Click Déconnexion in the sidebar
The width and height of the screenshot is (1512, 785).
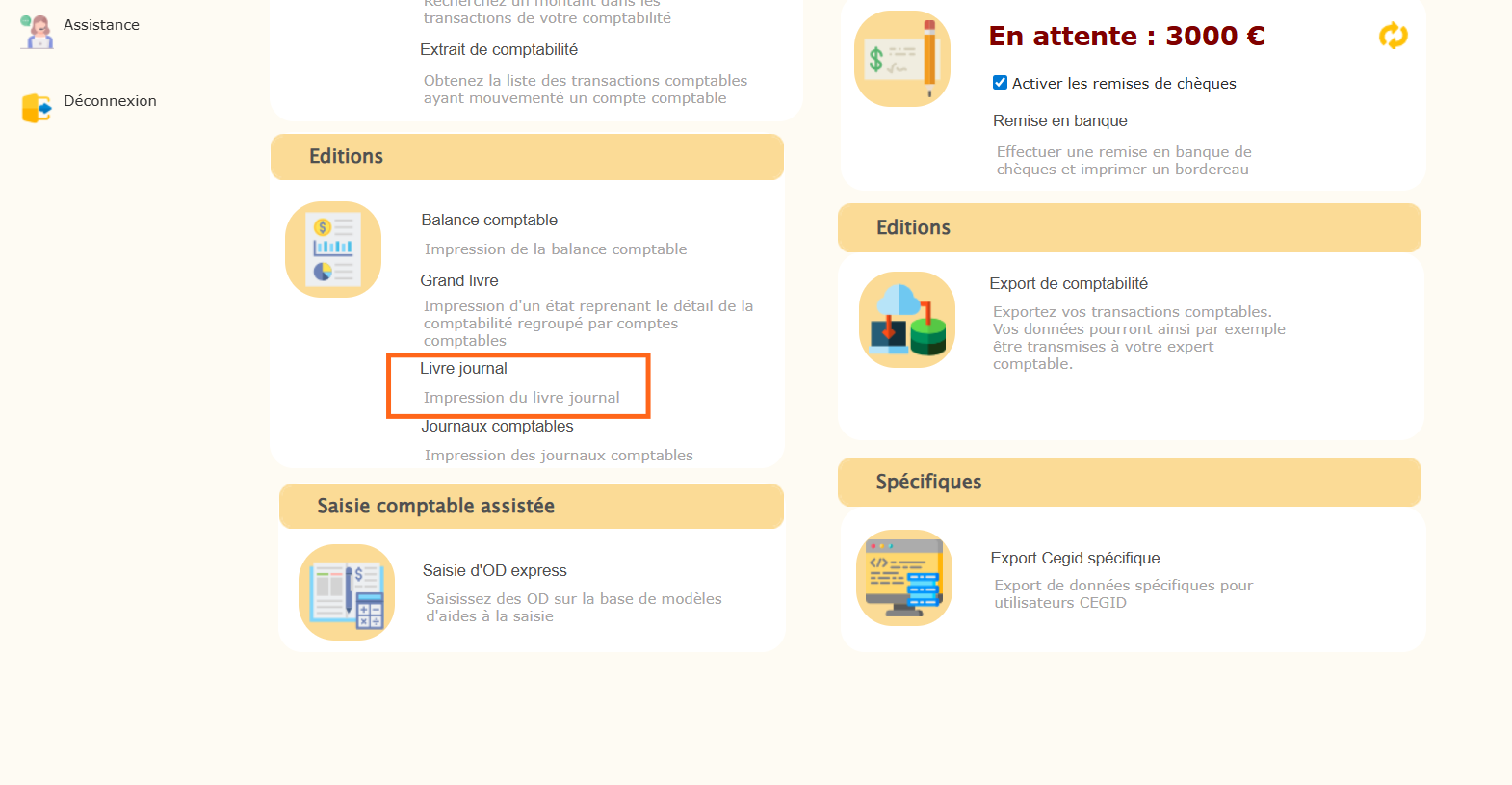tap(110, 101)
